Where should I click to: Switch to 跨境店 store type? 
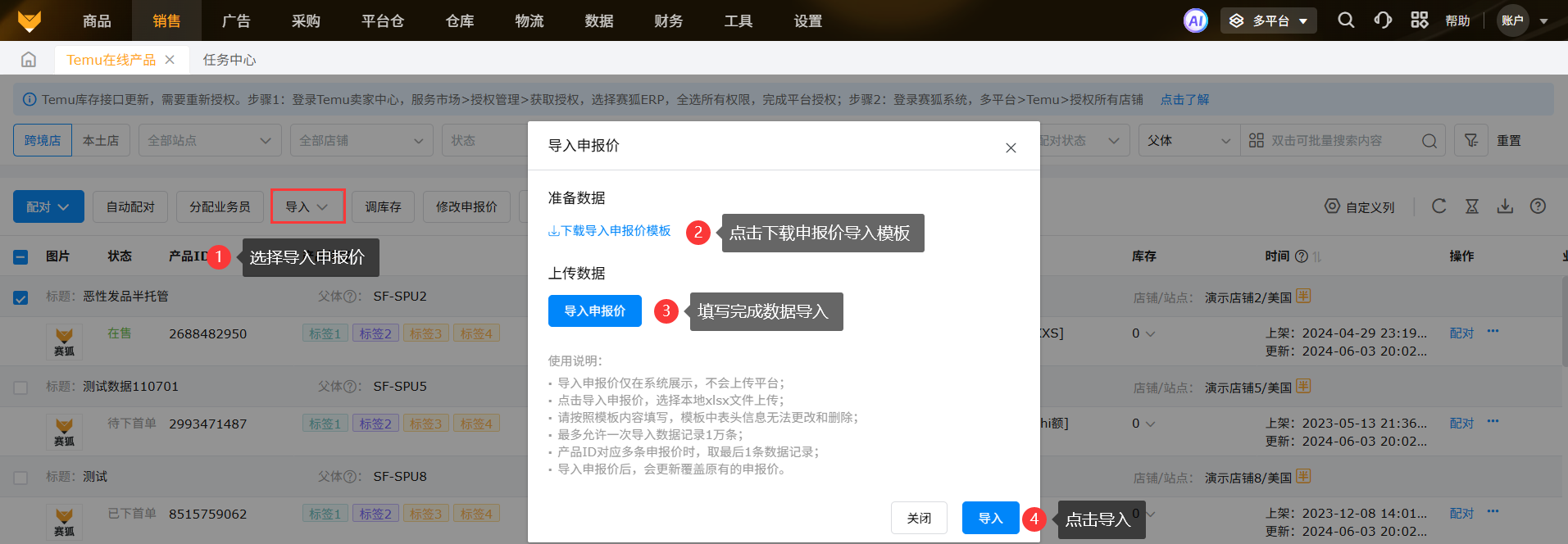pos(43,140)
